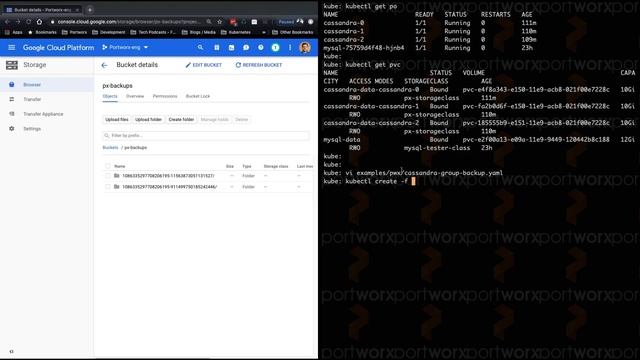Click the EDIT BUCKET button
The width and height of the screenshot is (640, 360).
(204, 65)
